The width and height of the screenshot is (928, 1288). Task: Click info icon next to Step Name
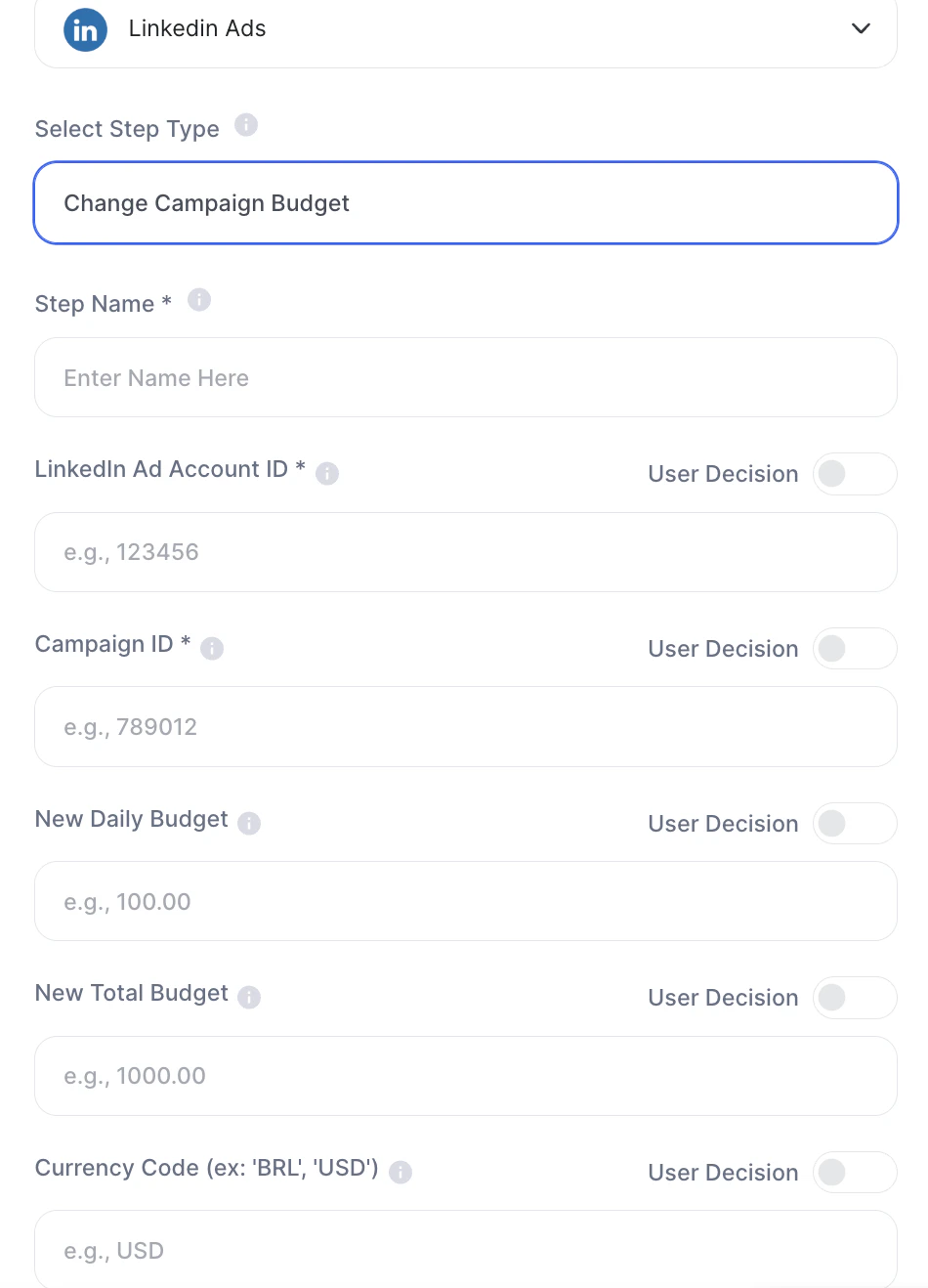pos(199,300)
